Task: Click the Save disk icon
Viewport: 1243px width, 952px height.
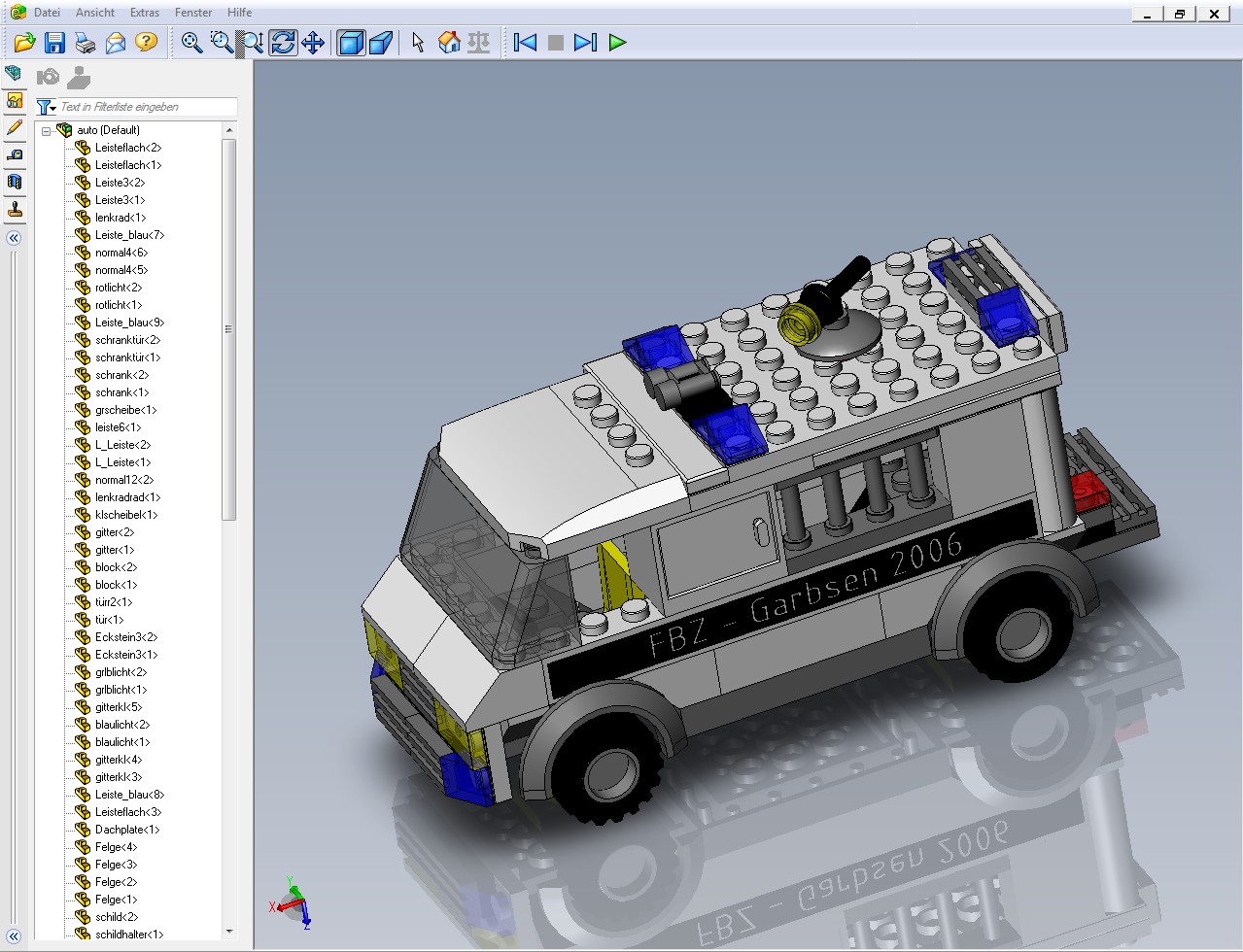Action: click(54, 43)
